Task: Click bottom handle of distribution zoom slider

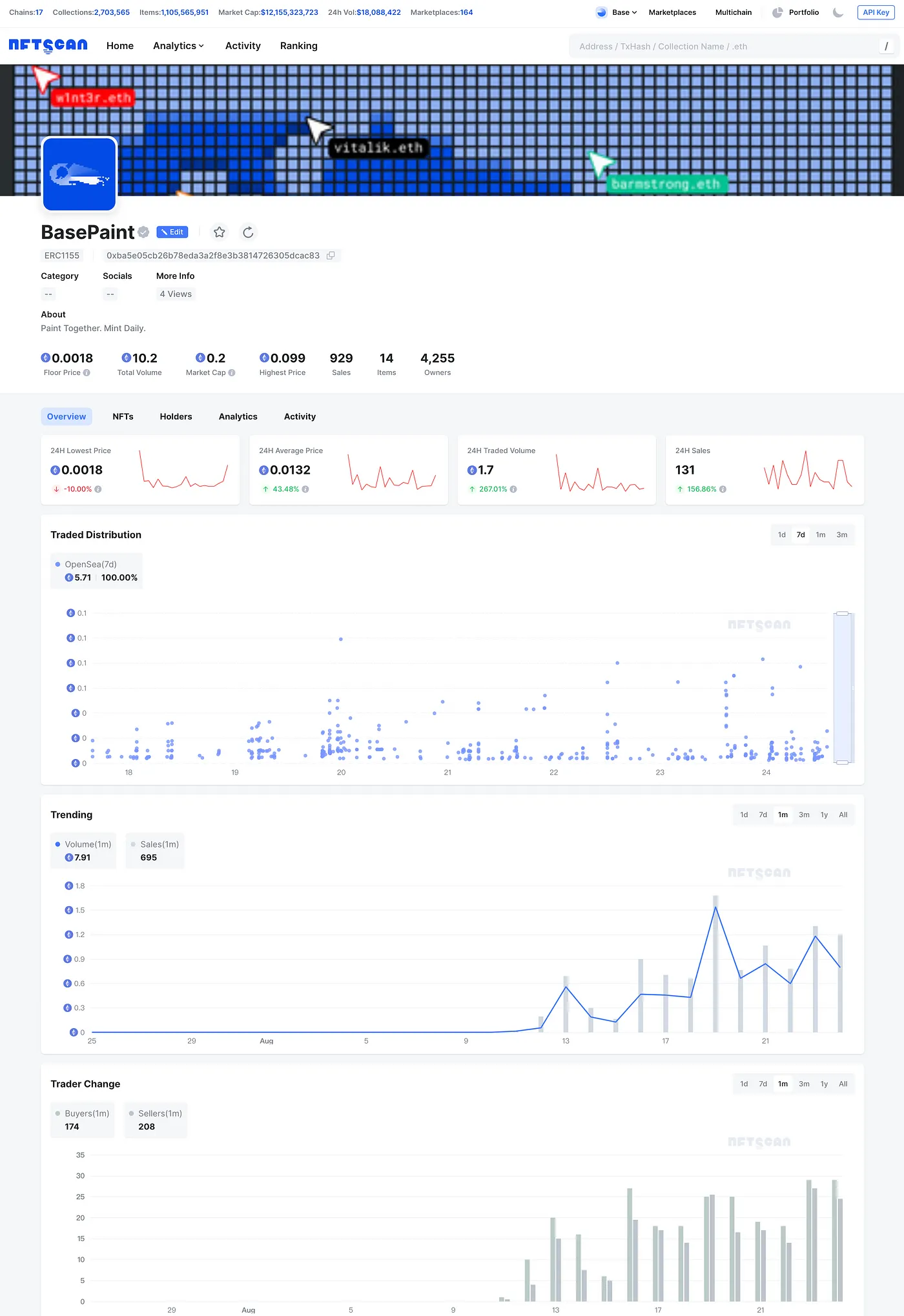Action: pyautogui.click(x=842, y=762)
